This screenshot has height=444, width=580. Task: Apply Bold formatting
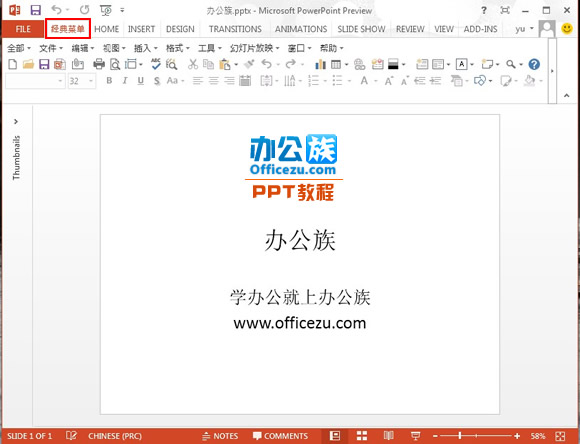[109, 81]
